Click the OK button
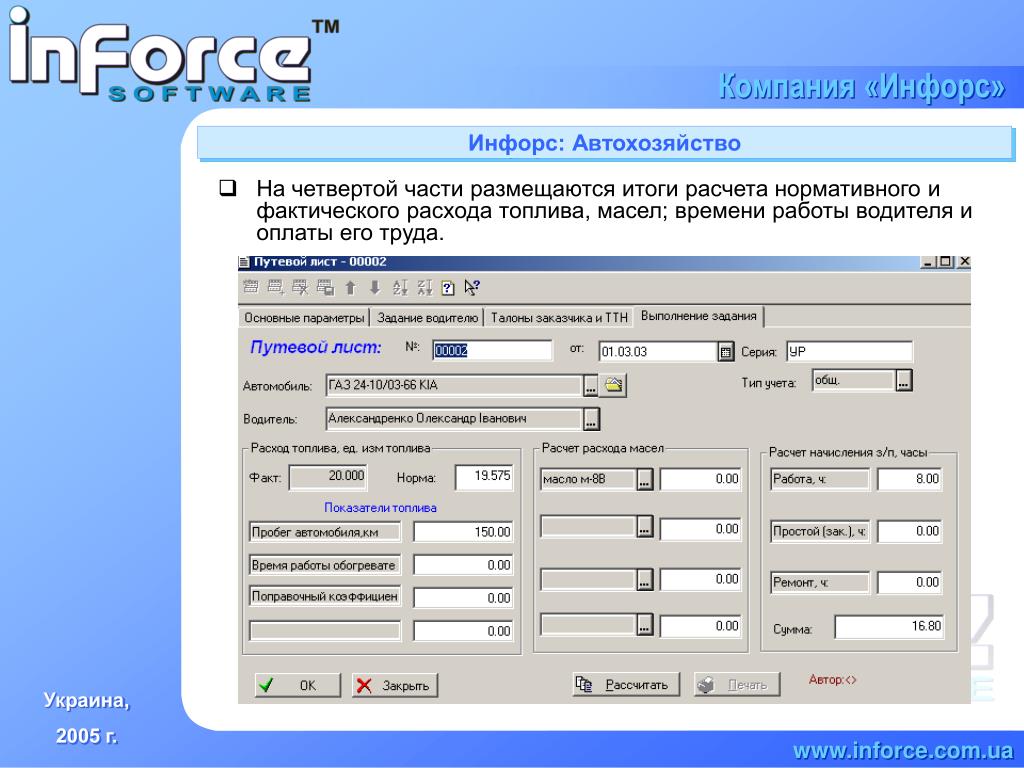This screenshot has height=768, width=1024. tap(298, 685)
